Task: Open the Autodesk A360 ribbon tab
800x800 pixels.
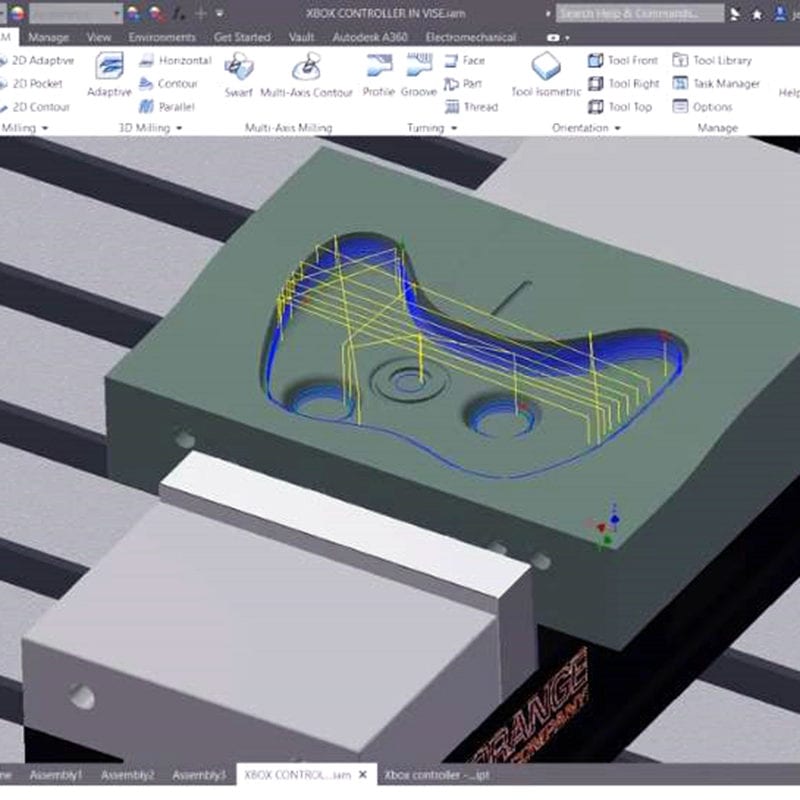Action: 370,37
